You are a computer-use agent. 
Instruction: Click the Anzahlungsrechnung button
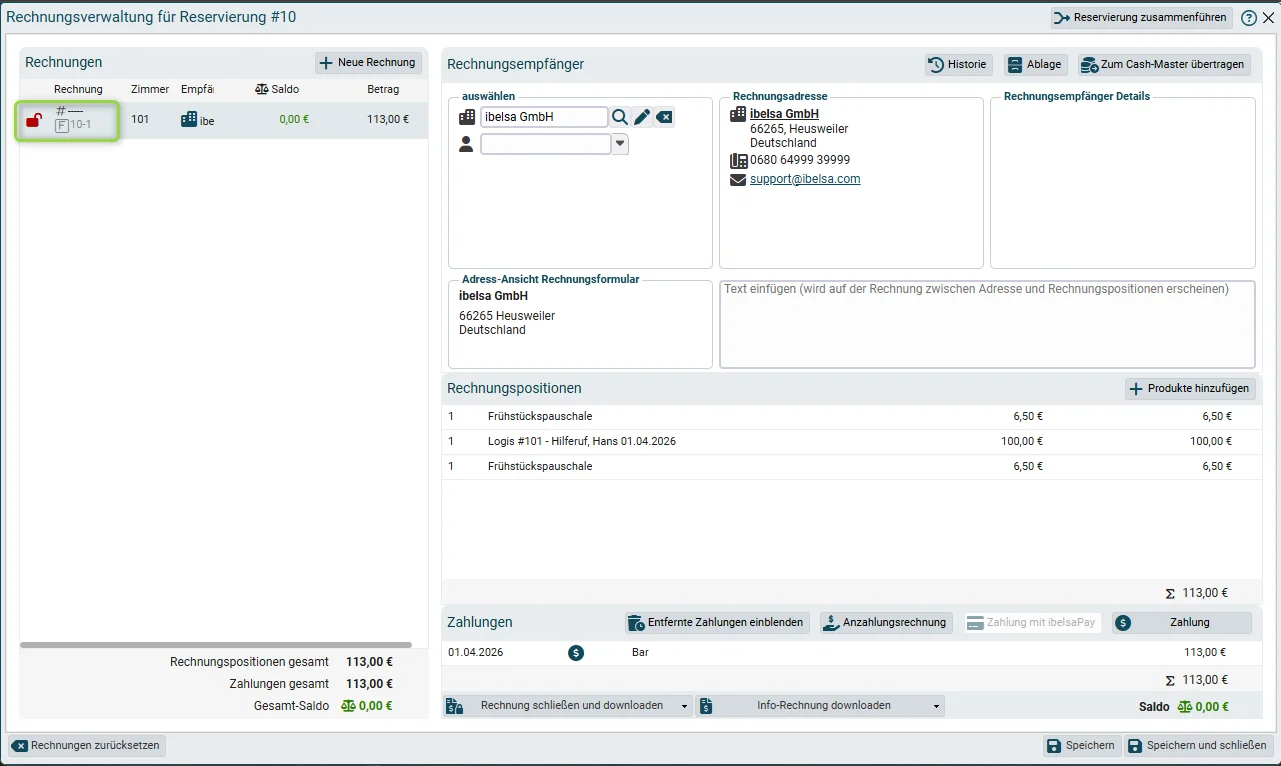point(886,623)
